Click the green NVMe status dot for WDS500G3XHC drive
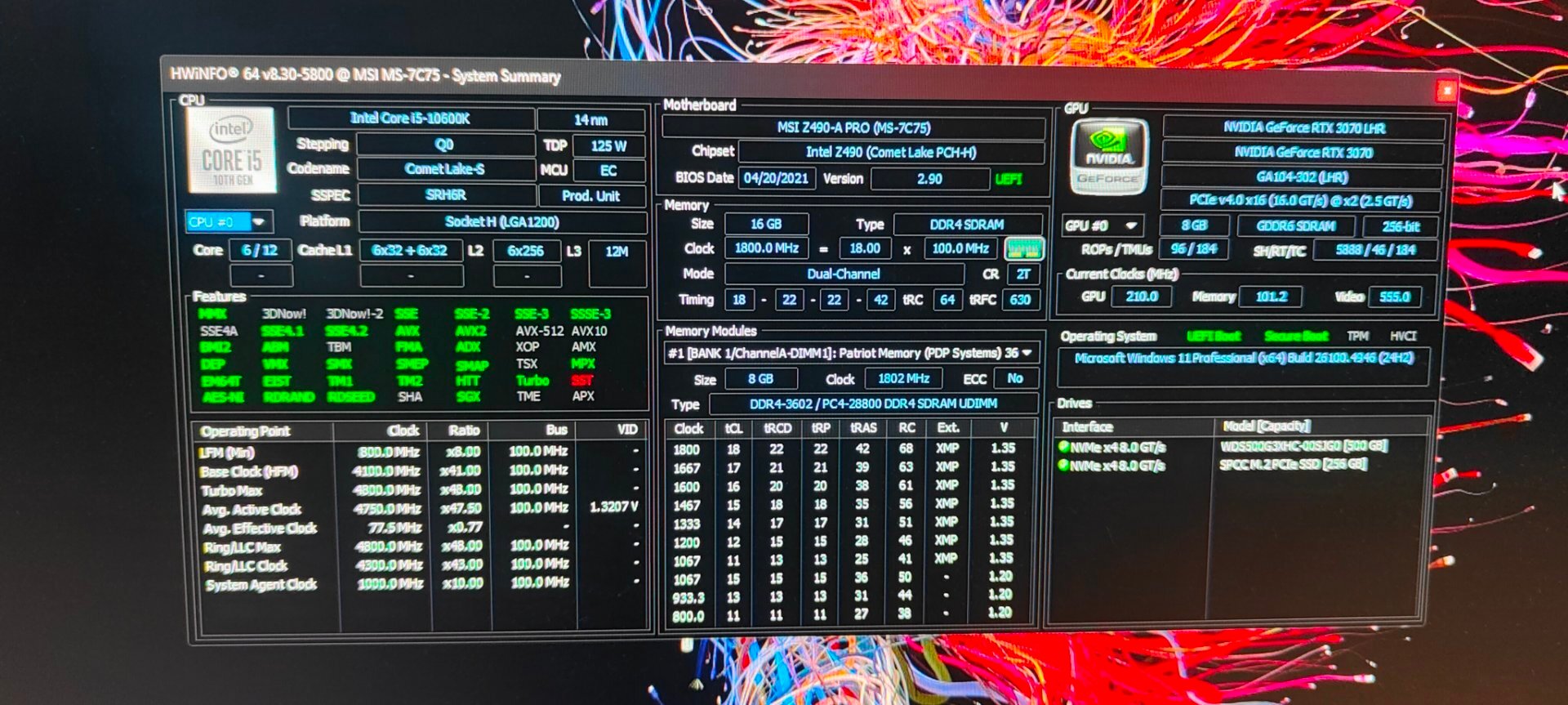Screen dimensions: 1568x705 (1063, 447)
